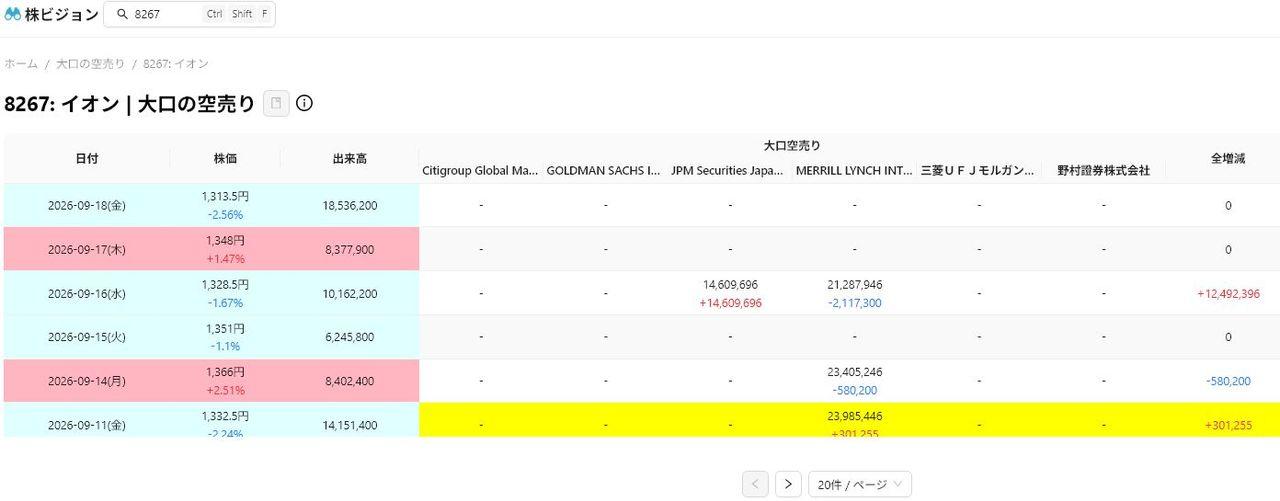Screen dimensions: 1280x501
Task: Click the 出来高 column header
Action: (x=350, y=159)
